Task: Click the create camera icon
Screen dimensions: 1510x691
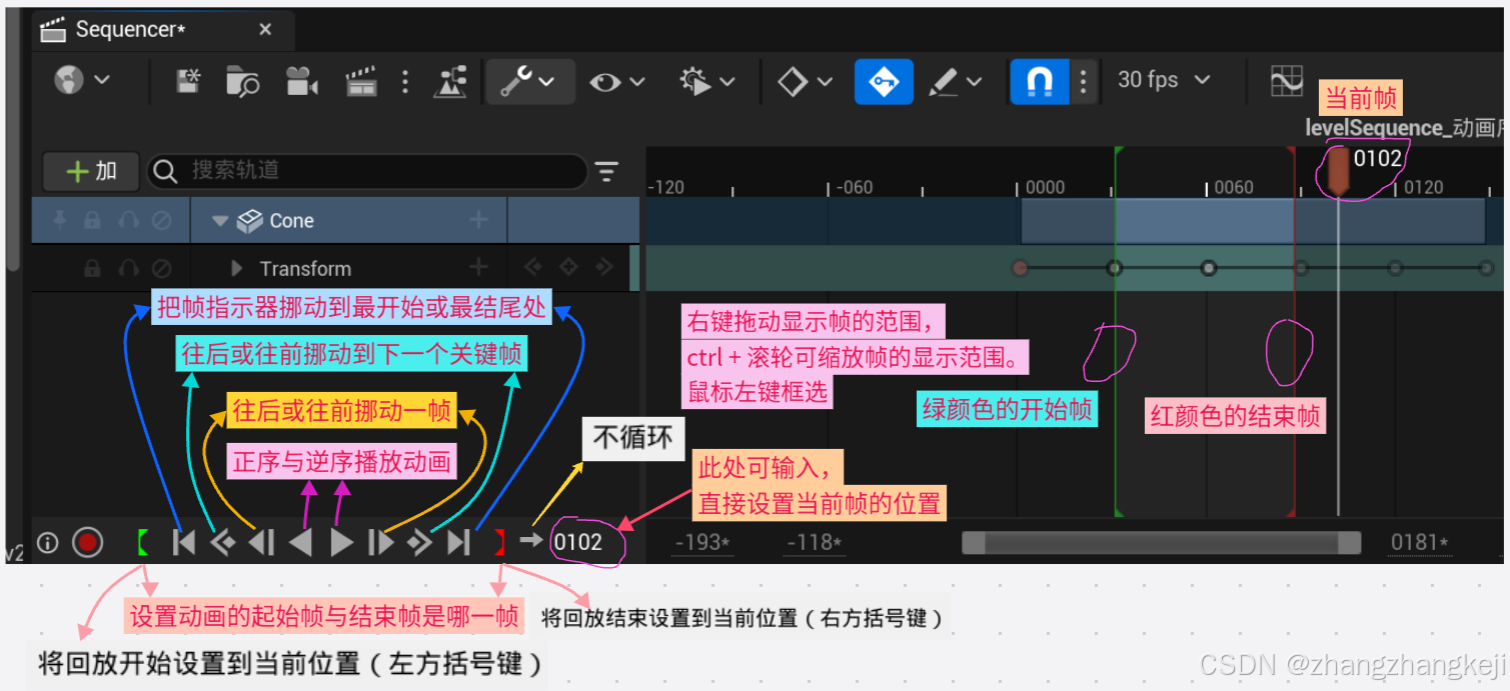Action: (x=301, y=81)
